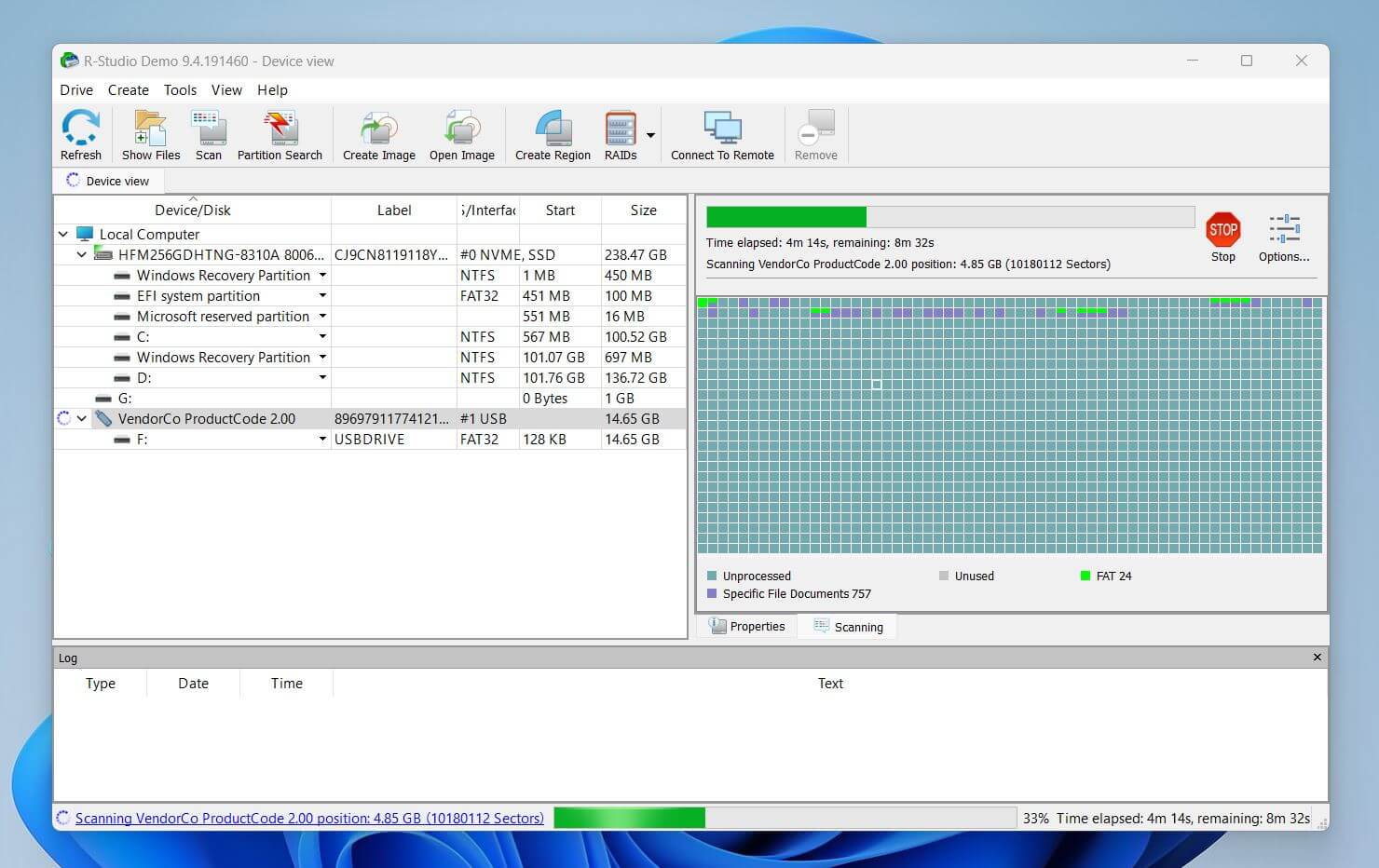Start the Scan tool
1379x868 pixels.
(x=208, y=133)
